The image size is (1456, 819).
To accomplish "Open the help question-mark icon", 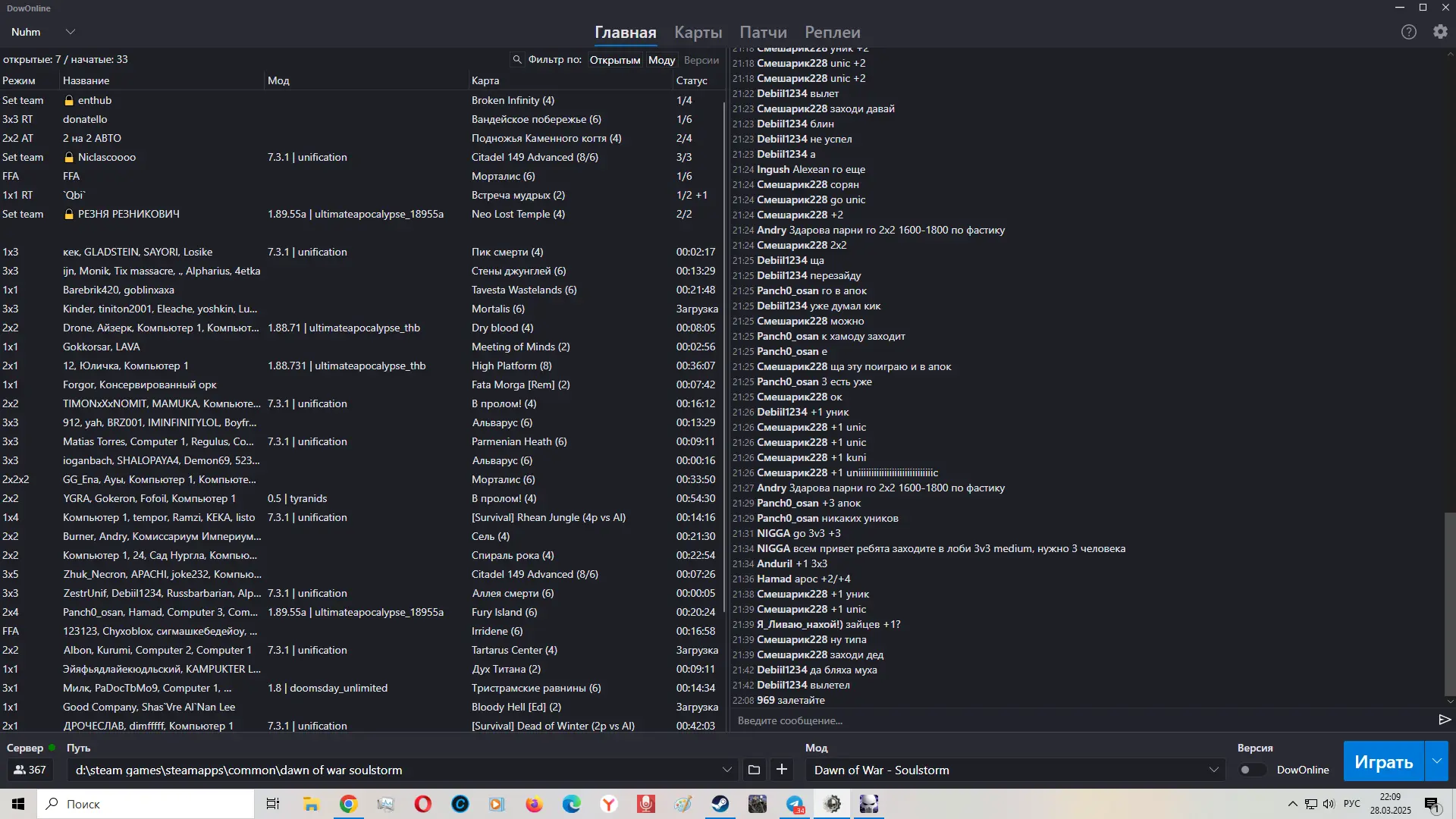I will [1408, 32].
